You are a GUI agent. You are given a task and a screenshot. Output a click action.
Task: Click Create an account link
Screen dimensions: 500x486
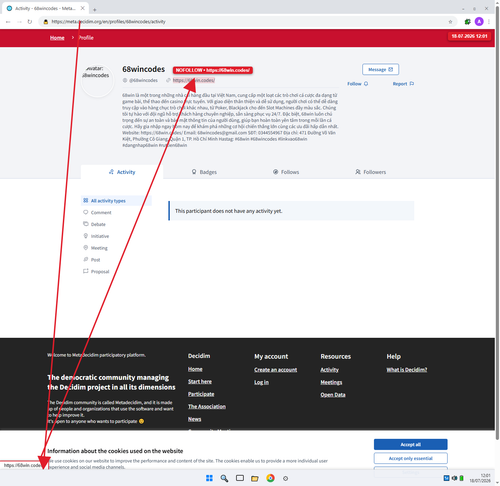coord(275,370)
